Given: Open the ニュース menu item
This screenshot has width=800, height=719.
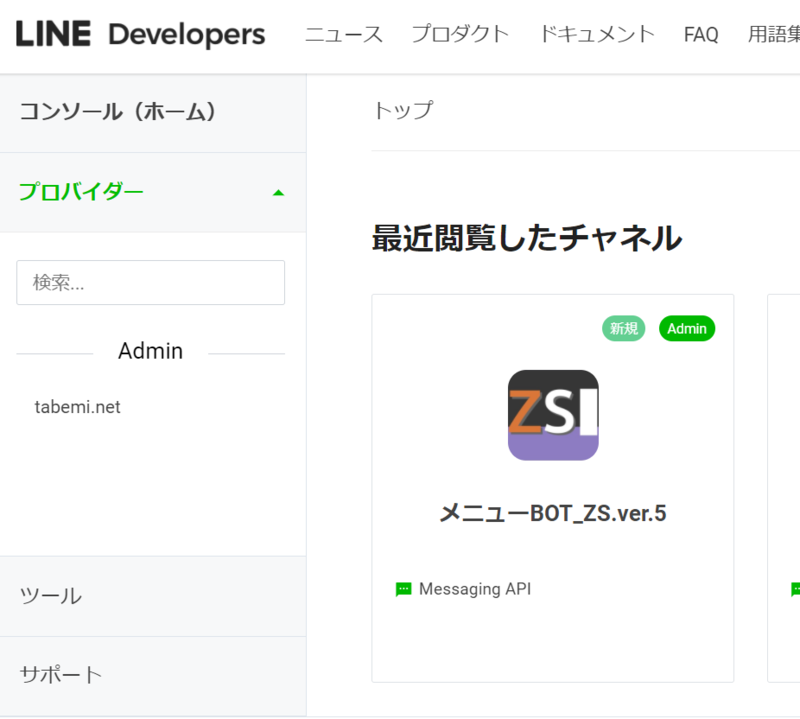Looking at the screenshot, I should [x=344, y=35].
